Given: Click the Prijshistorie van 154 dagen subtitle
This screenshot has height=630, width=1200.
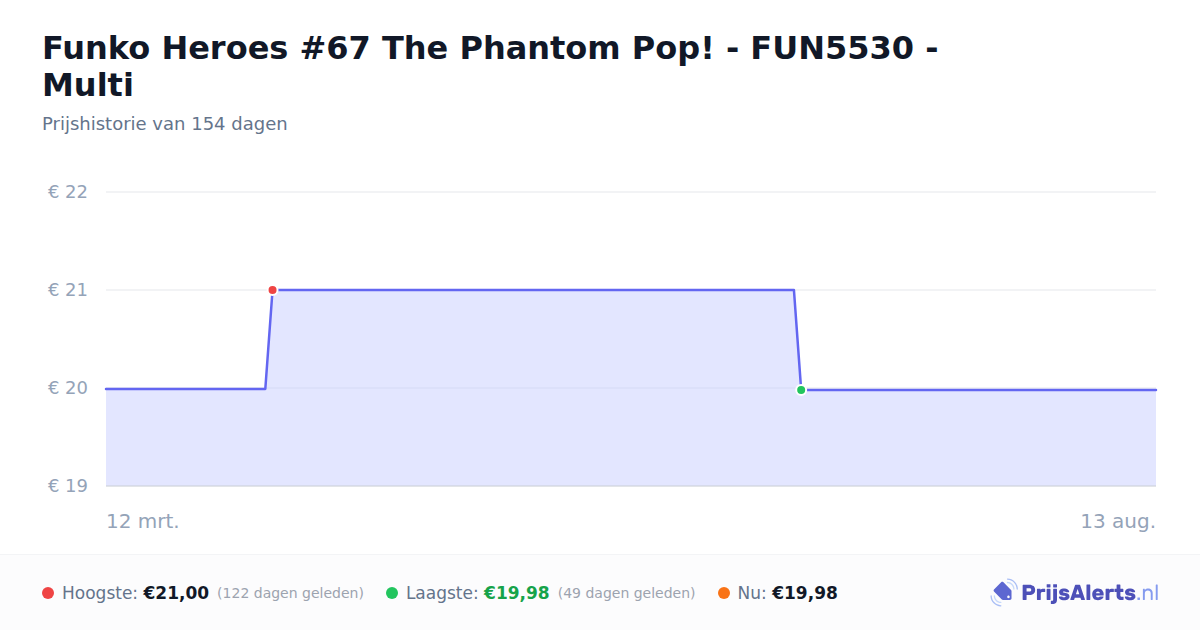Looking at the screenshot, I should click(x=165, y=124).
